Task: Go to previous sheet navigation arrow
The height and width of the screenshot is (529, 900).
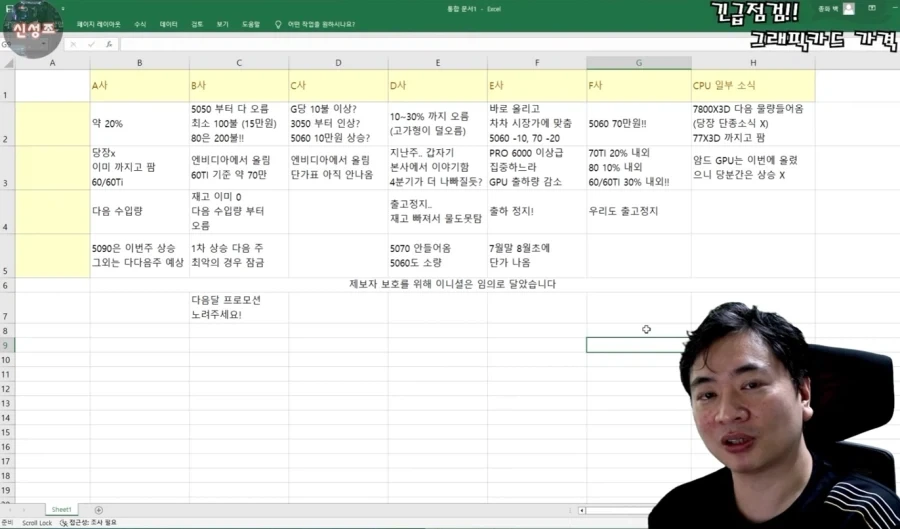Action: coord(10,510)
